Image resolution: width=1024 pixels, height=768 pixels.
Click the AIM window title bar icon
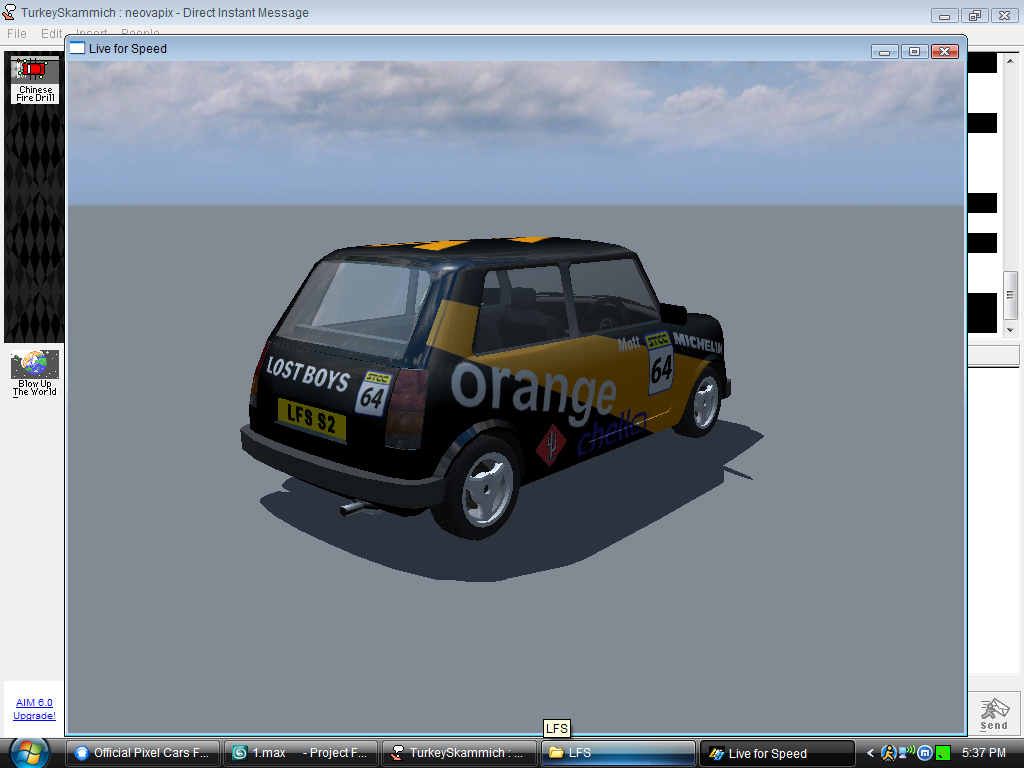(9, 12)
